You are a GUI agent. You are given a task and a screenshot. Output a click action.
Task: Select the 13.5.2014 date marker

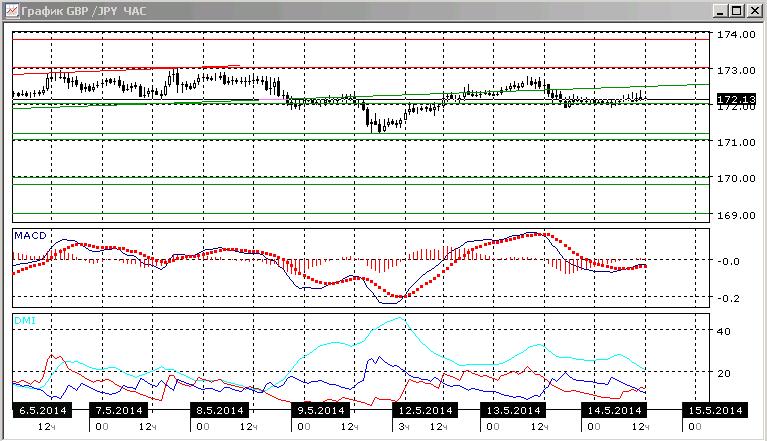tap(513, 410)
